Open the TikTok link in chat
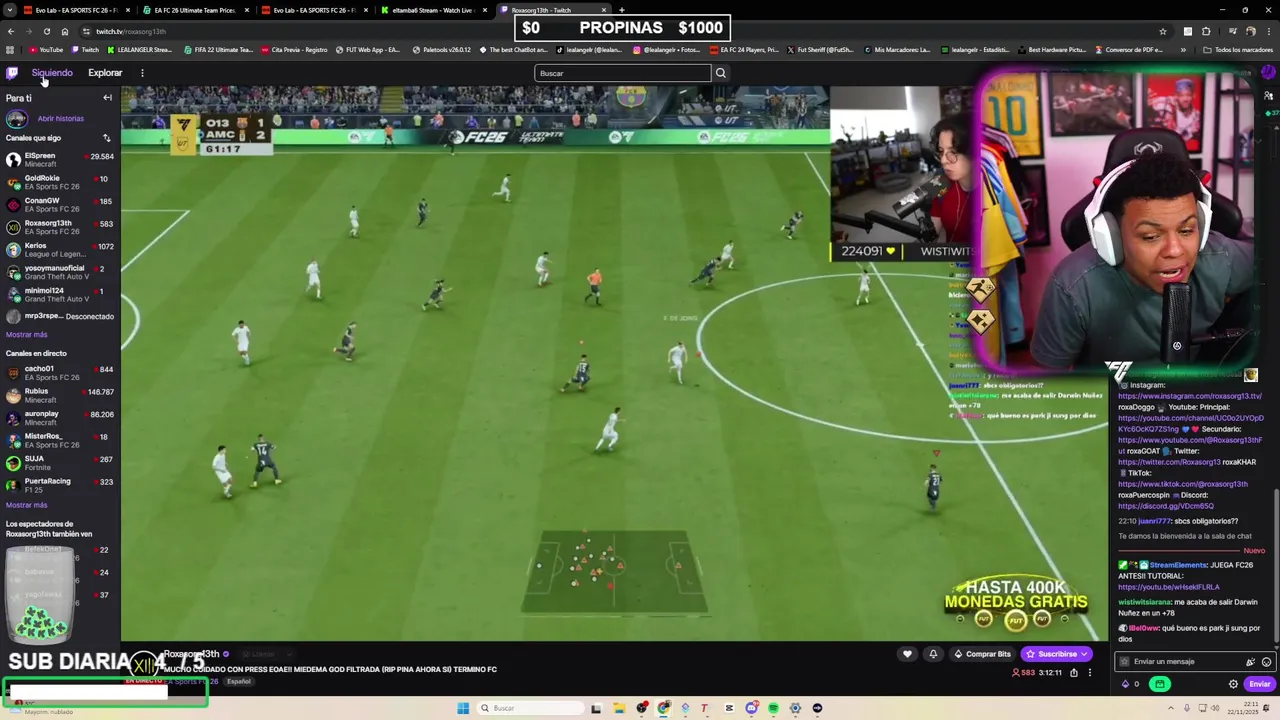The width and height of the screenshot is (1280, 720). tap(1182, 484)
